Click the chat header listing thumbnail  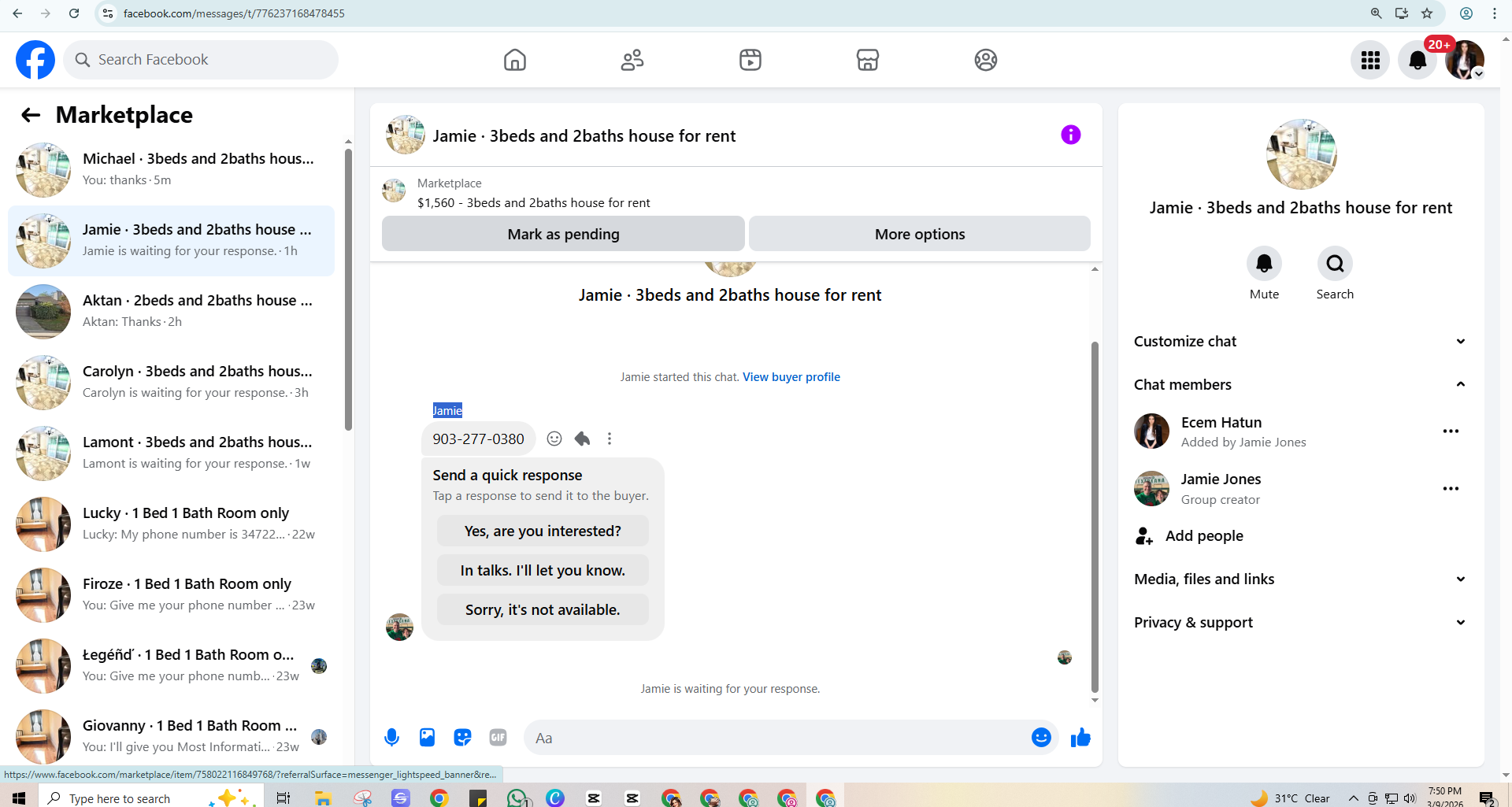pyautogui.click(x=406, y=135)
